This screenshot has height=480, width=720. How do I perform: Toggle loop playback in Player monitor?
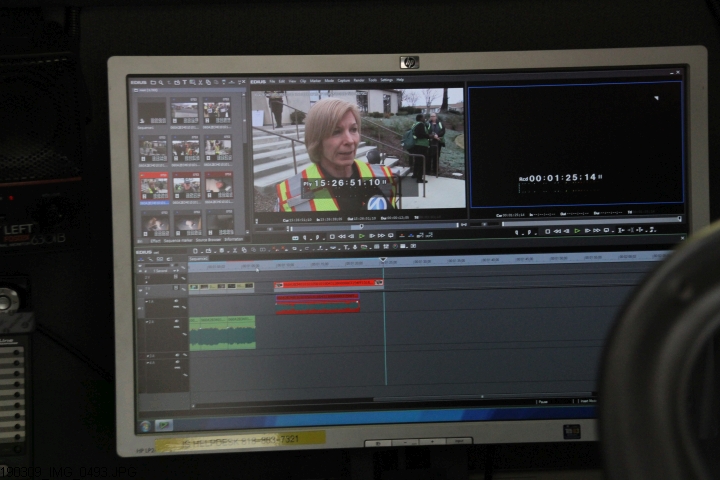point(391,236)
